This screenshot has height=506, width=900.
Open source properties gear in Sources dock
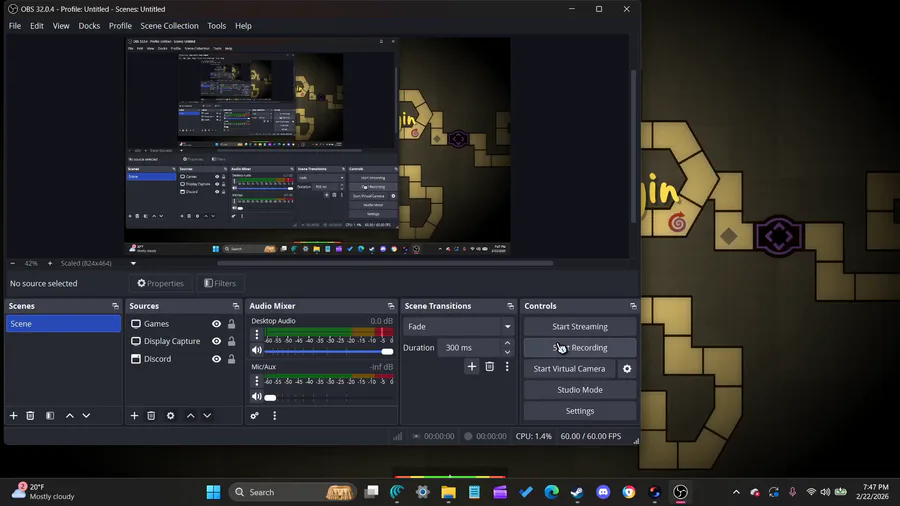pos(170,415)
